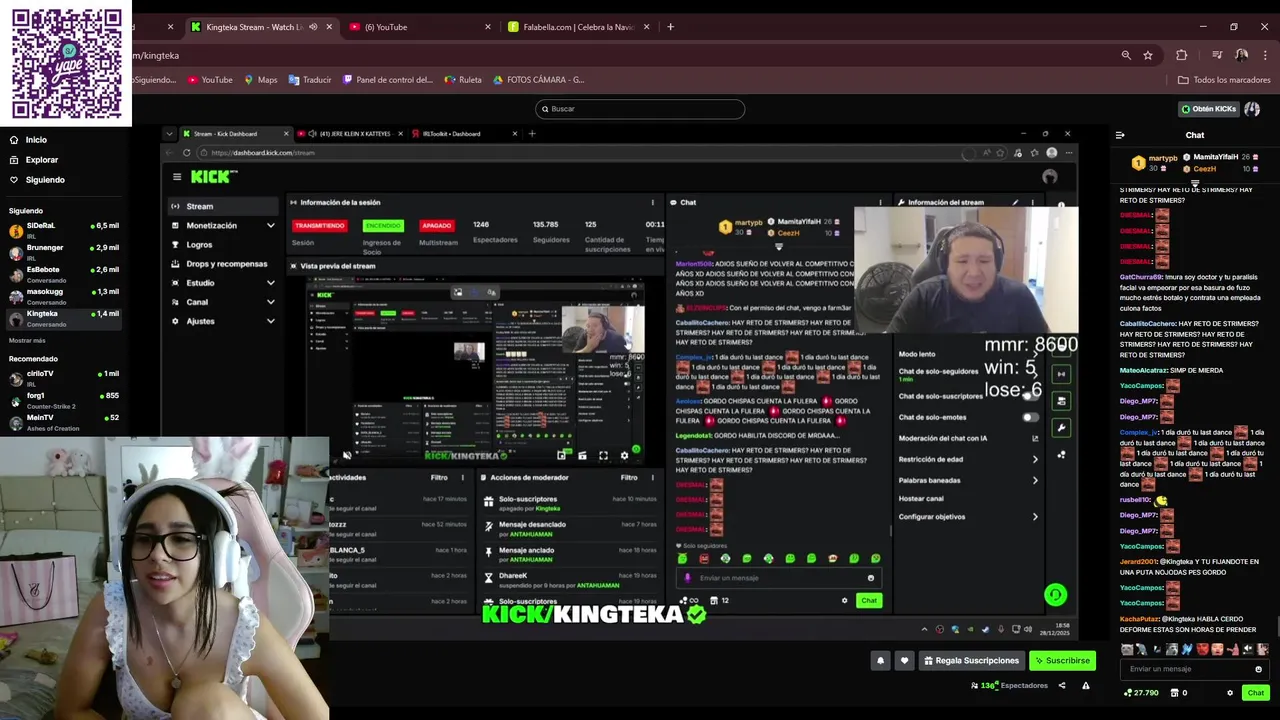Open recommended channel forg1
Image resolution: width=1280 pixels, height=720 pixels.
tap(64, 399)
